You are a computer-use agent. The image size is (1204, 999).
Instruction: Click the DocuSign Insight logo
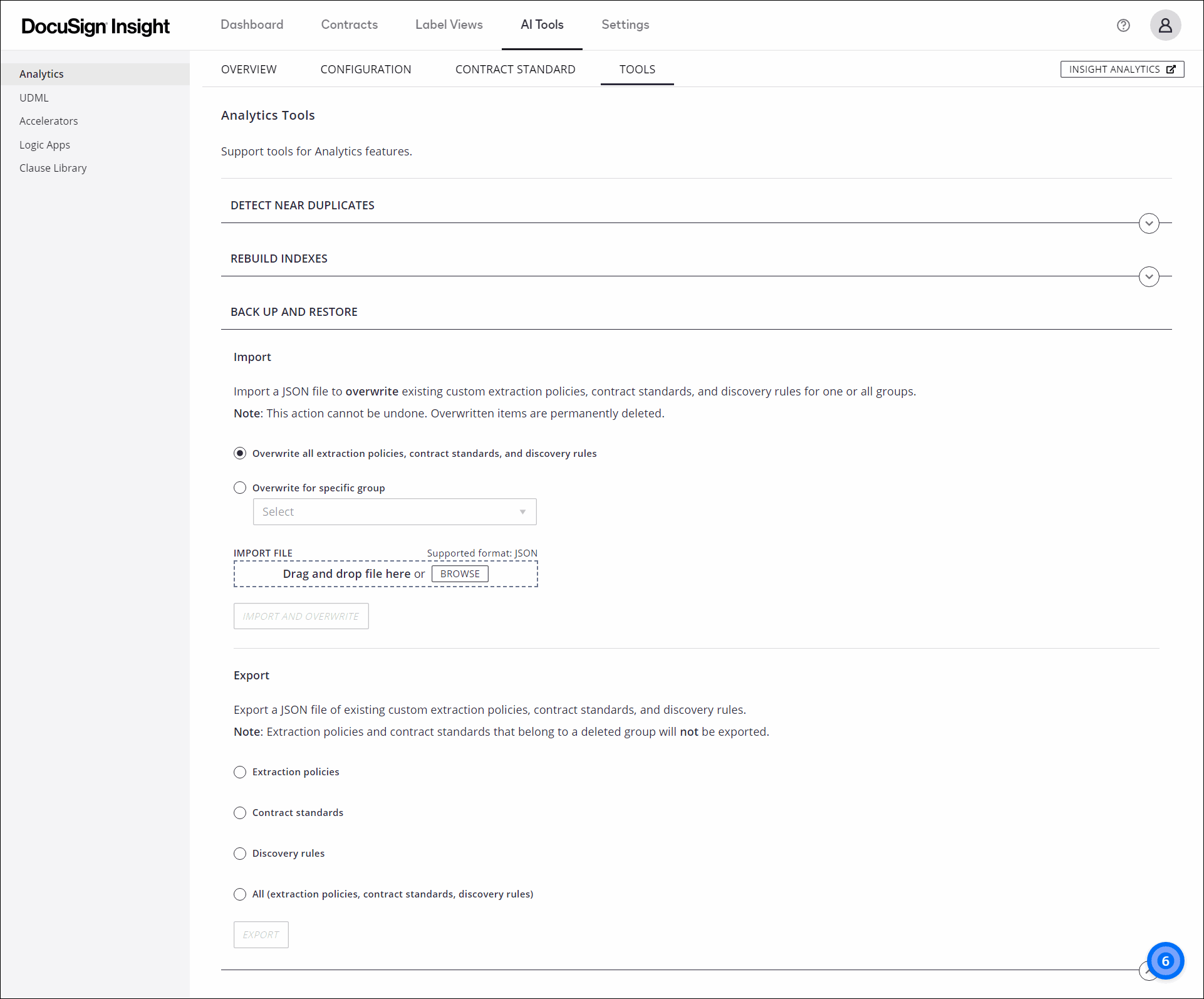tap(95, 26)
